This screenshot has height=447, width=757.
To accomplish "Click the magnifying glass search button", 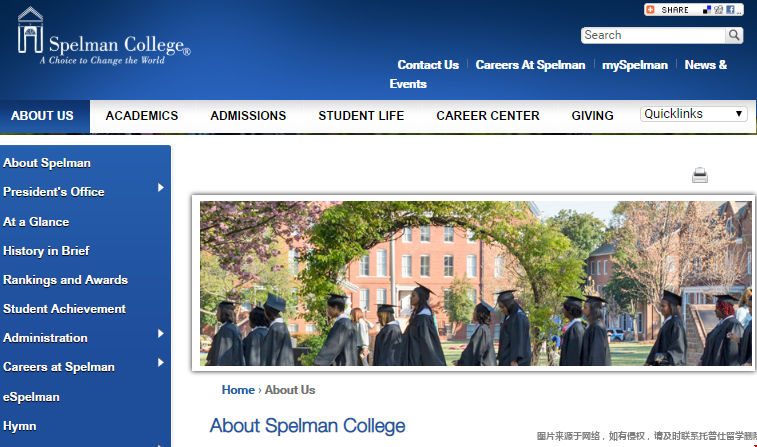I will click(734, 35).
